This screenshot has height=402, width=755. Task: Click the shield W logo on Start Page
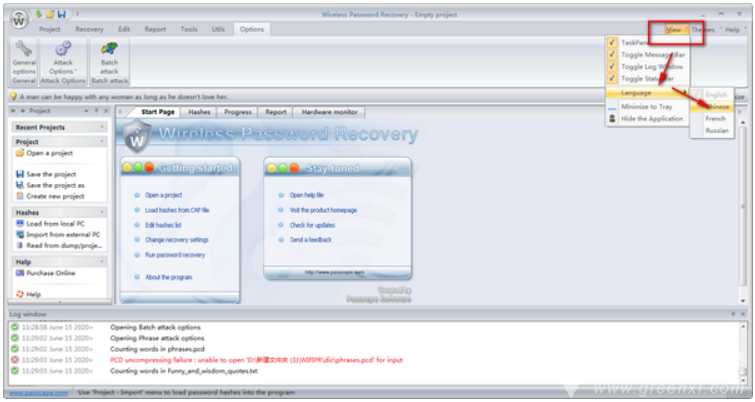tap(137, 136)
